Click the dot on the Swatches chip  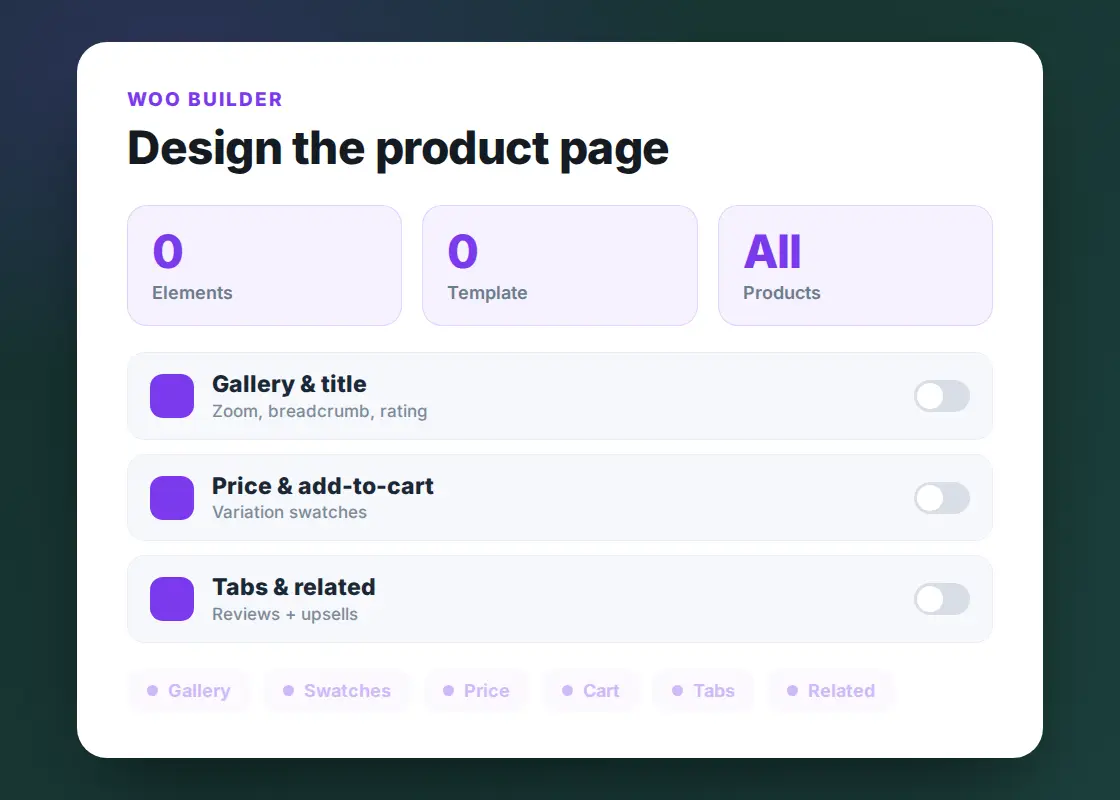289,691
